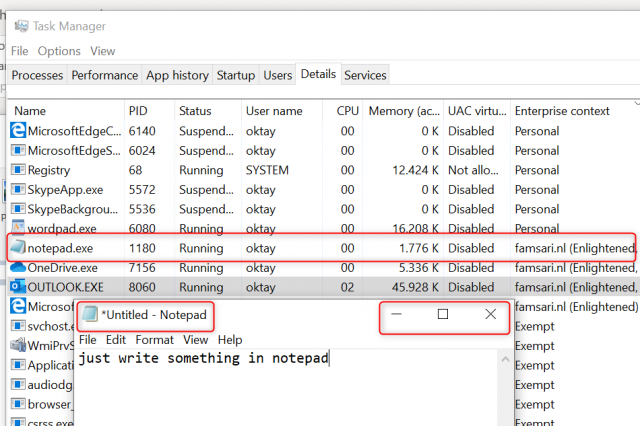
Task: Click the svchost process icon
Action: (x=18, y=326)
